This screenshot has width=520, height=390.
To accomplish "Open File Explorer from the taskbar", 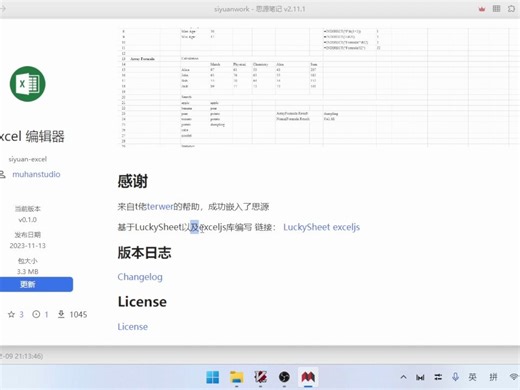I will tap(237, 377).
